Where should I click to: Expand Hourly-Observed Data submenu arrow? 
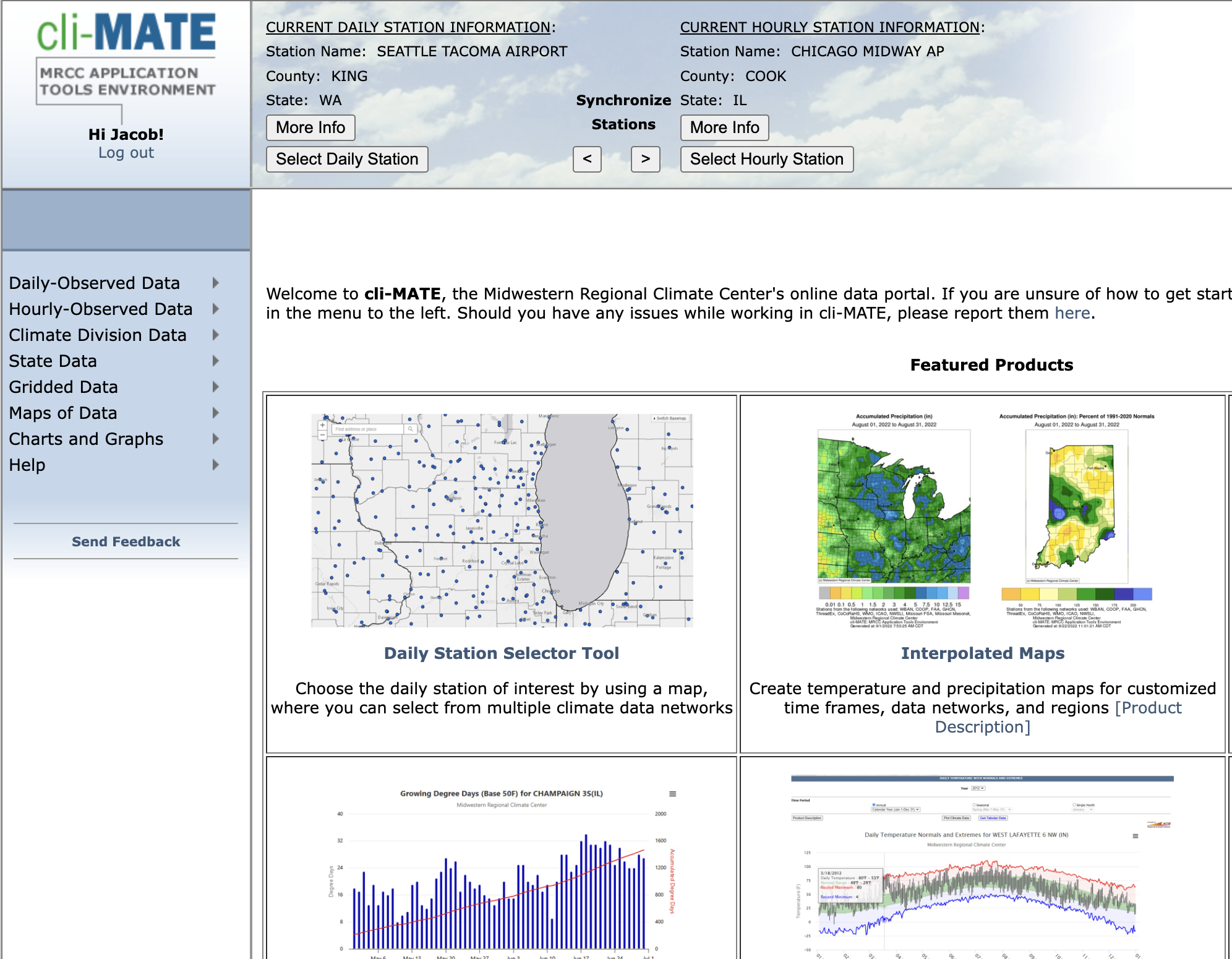coord(216,309)
